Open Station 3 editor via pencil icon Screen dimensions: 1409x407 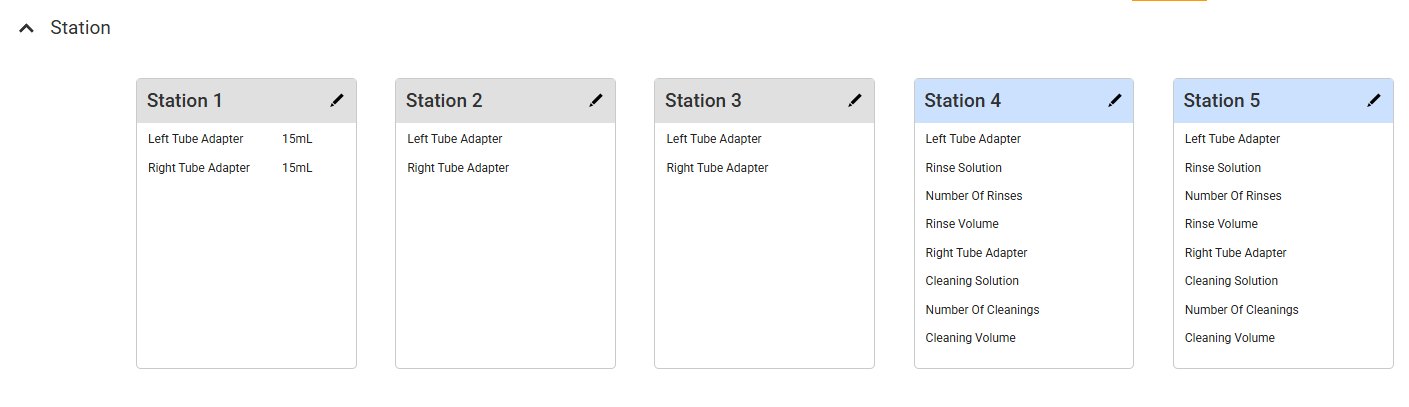click(855, 100)
